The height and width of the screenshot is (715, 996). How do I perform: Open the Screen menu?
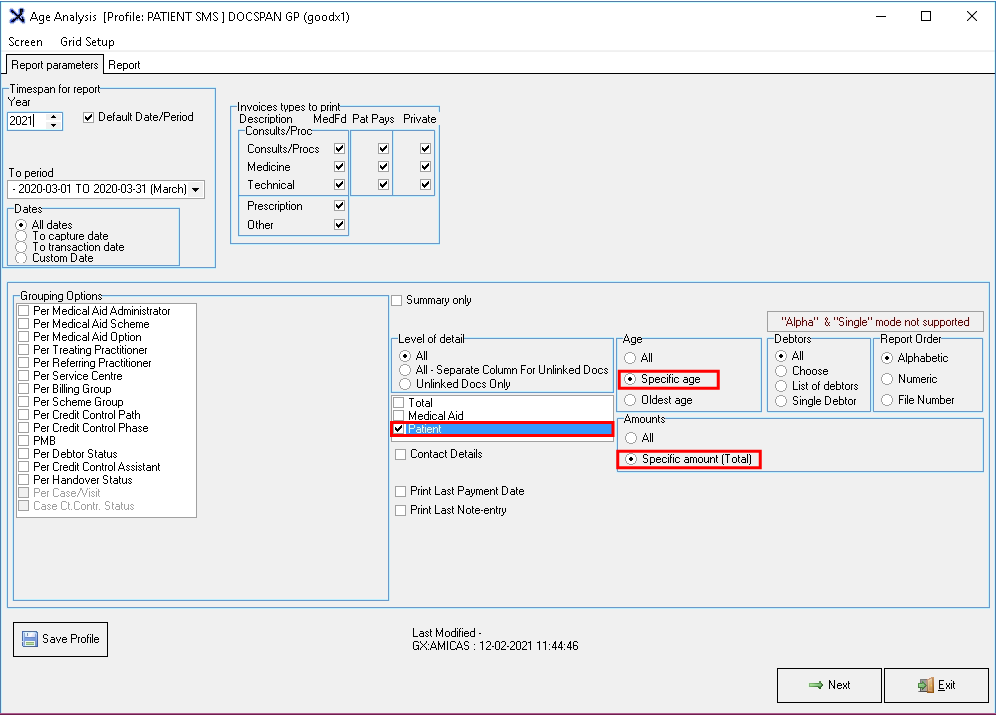[x=26, y=42]
